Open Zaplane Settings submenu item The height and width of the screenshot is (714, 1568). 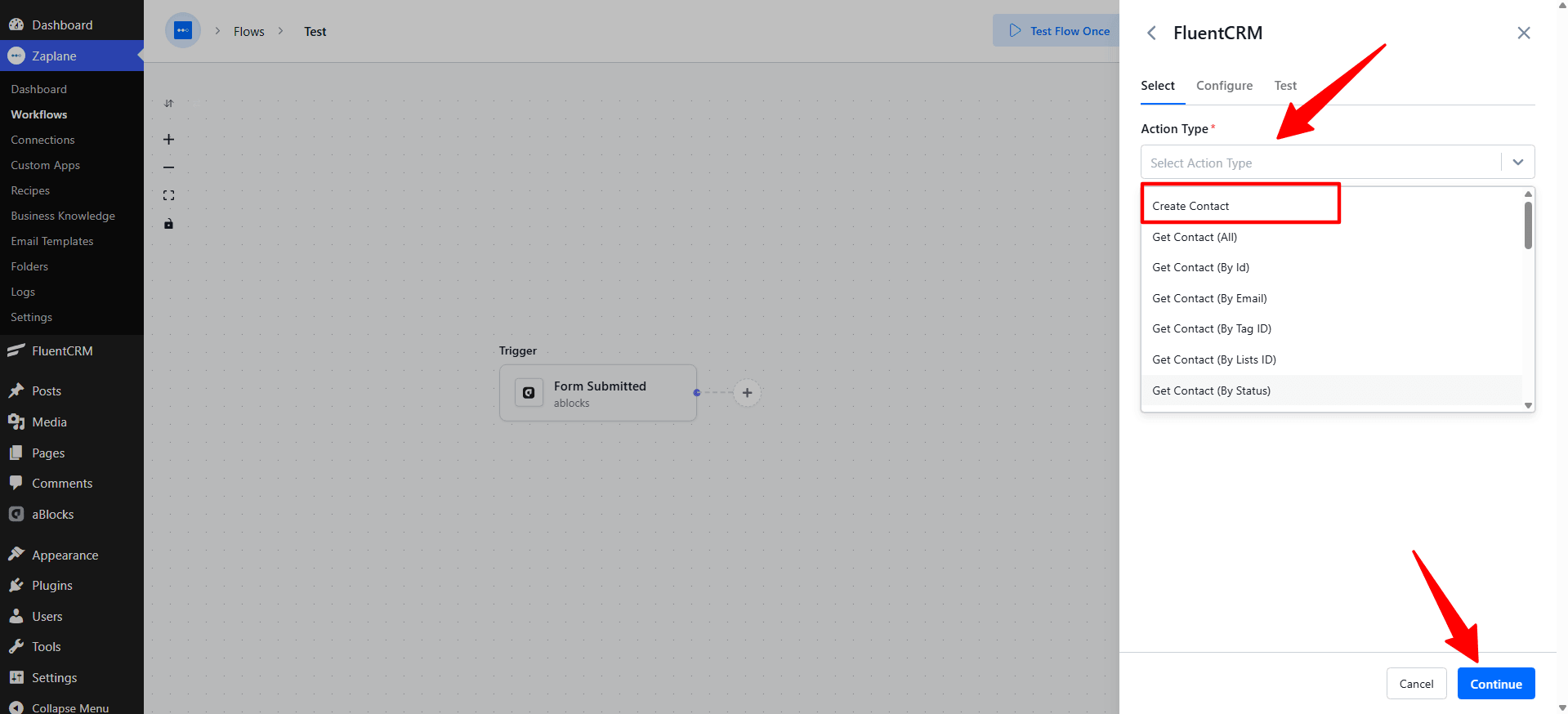[31, 317]
